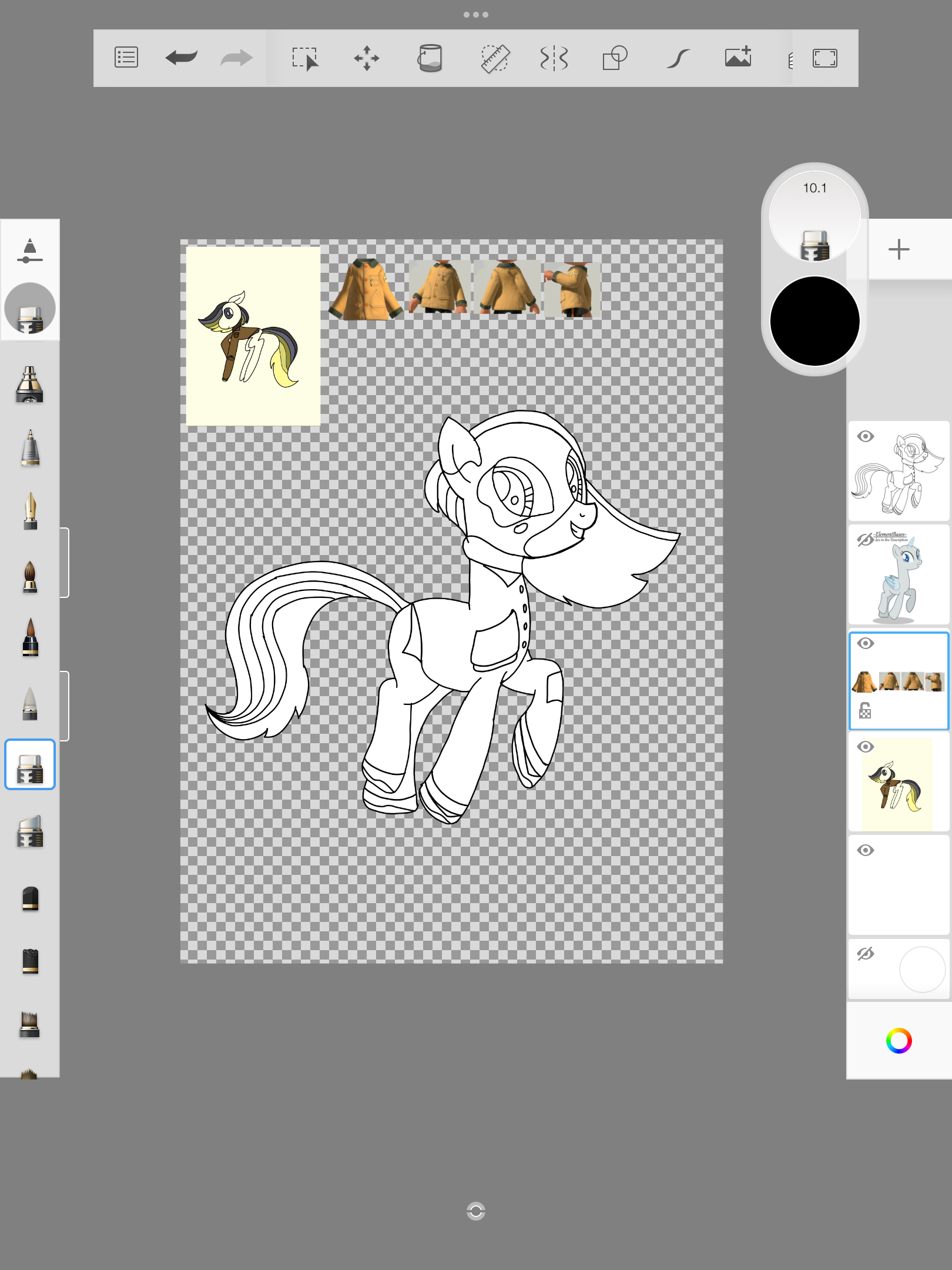Screen dimensions: 952x1270
Task: Tap the circular UI toggle at bottom center
Action: pyautogui.click(x=476, y=1211)
